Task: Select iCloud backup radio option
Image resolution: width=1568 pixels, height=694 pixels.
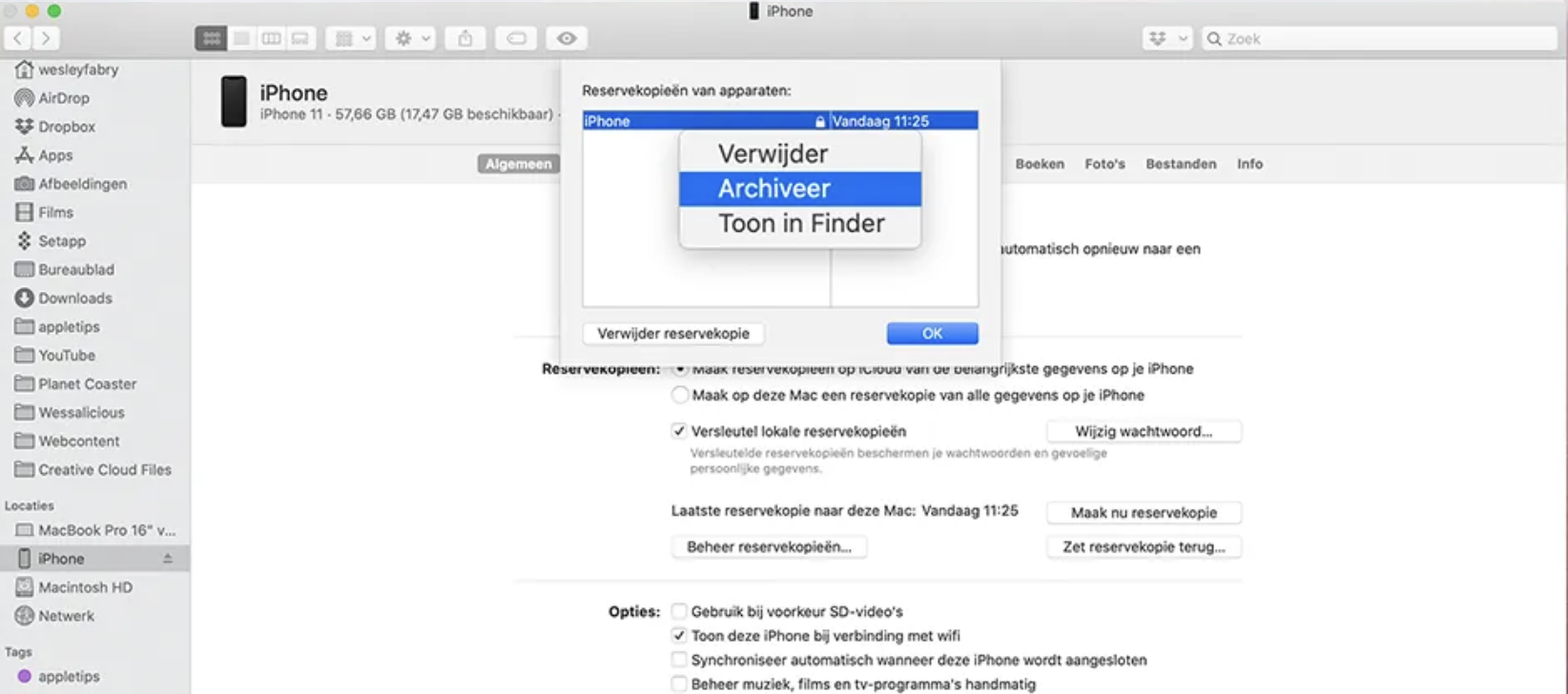Action: click(680, 369)
